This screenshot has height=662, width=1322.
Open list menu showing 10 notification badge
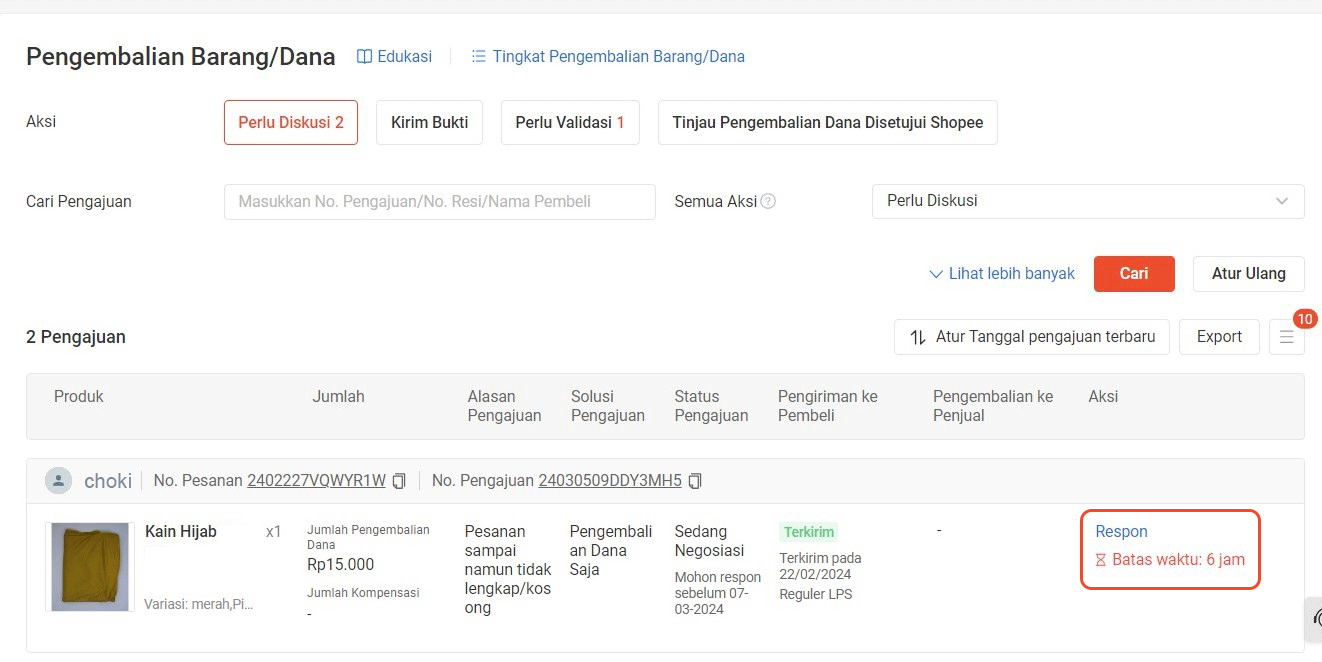coord(1287,337)
